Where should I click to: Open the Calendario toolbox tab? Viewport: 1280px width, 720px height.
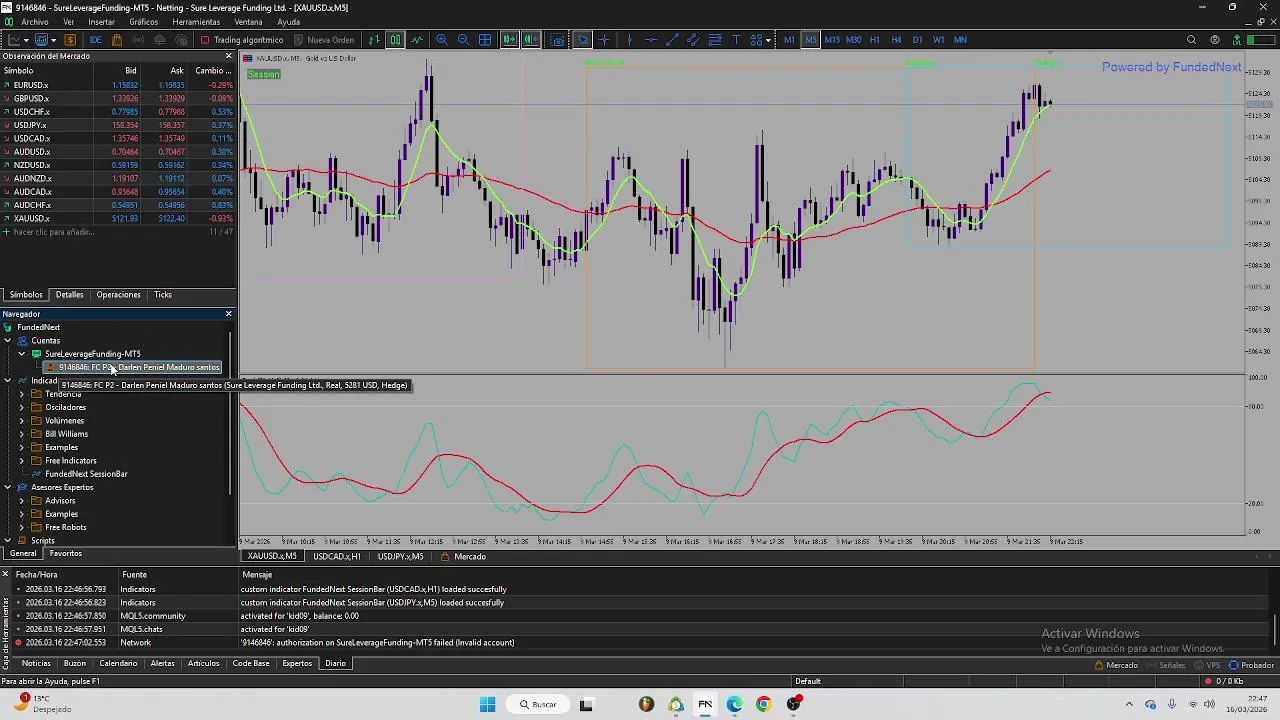click(x=118, y=664)
